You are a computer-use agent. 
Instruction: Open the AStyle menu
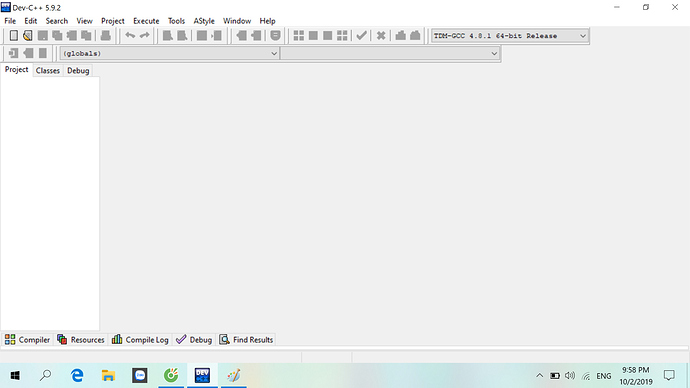tap(204, 21)
